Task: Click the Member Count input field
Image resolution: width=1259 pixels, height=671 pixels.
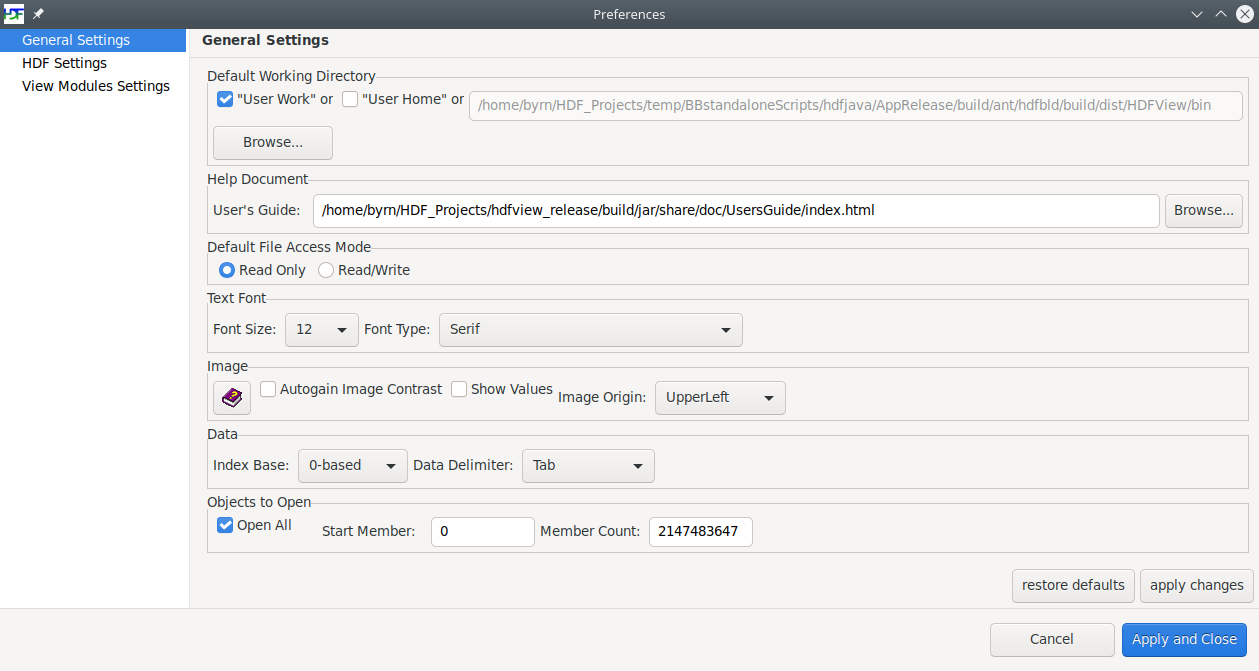Action: (x=701, y=532)
